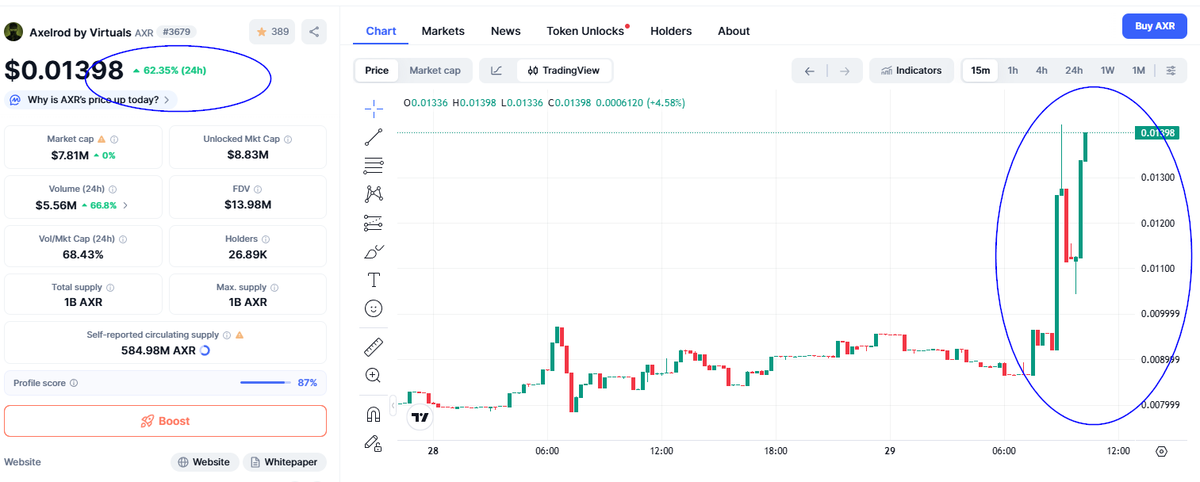Open the Chart tab

[x=381, y=31]
